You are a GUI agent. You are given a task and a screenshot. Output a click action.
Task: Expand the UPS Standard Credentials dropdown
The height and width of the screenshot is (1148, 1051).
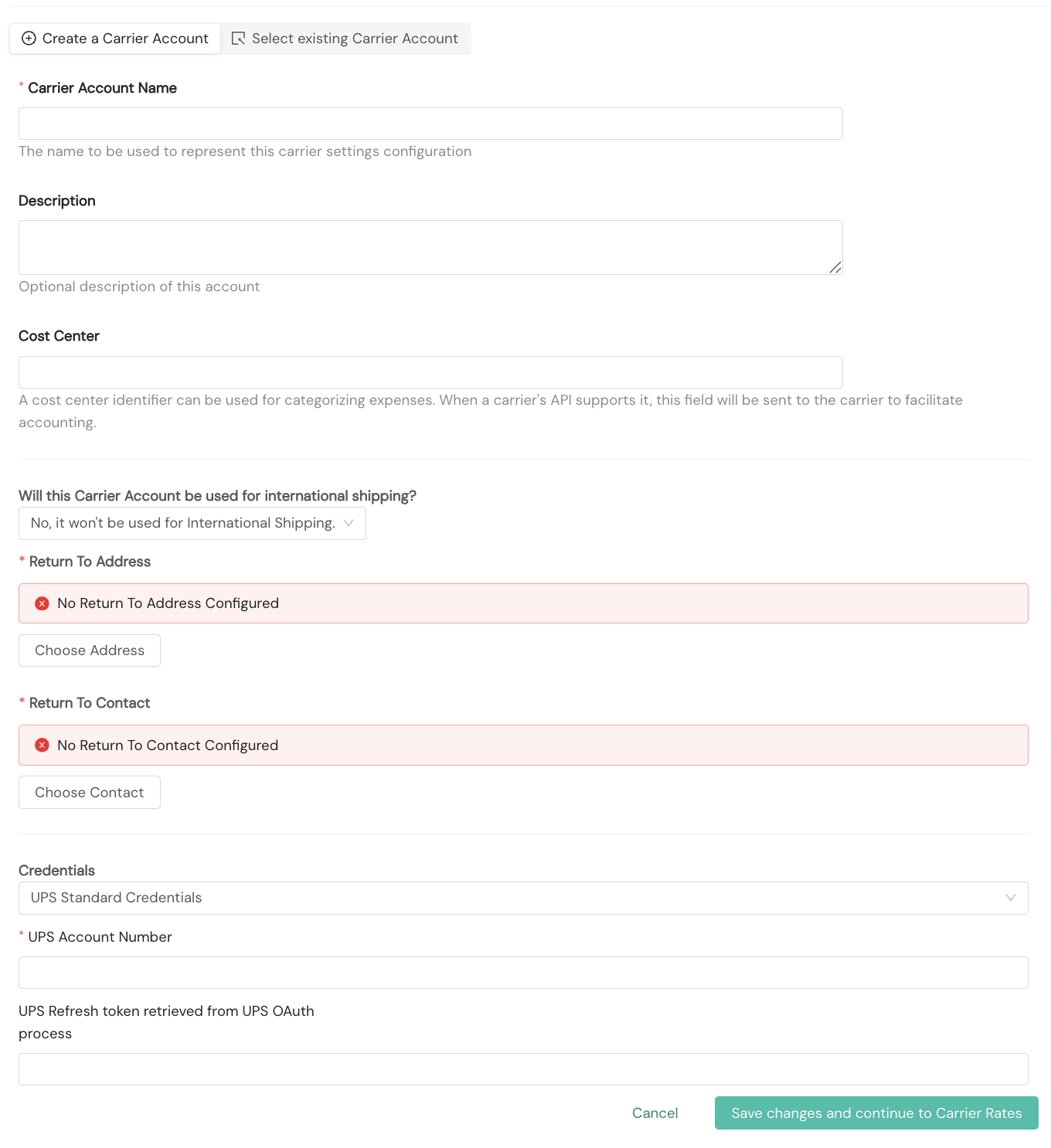523,898
